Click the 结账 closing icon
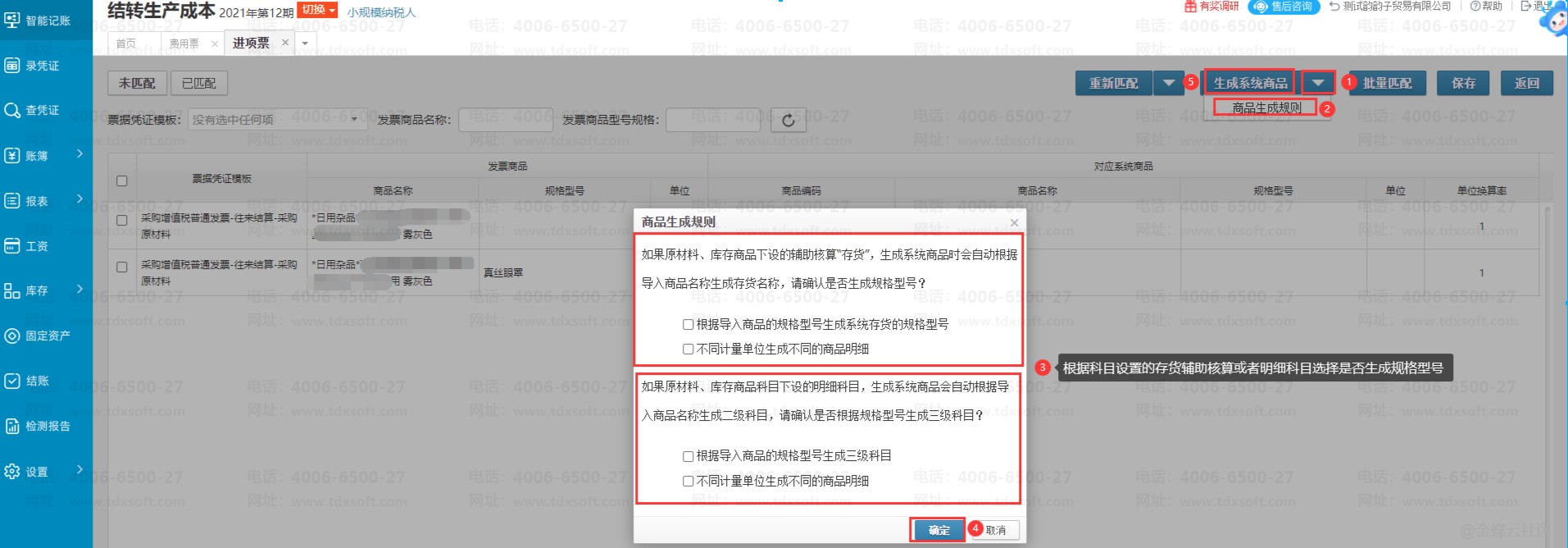1568x548 pixels. tap(12, 381)
